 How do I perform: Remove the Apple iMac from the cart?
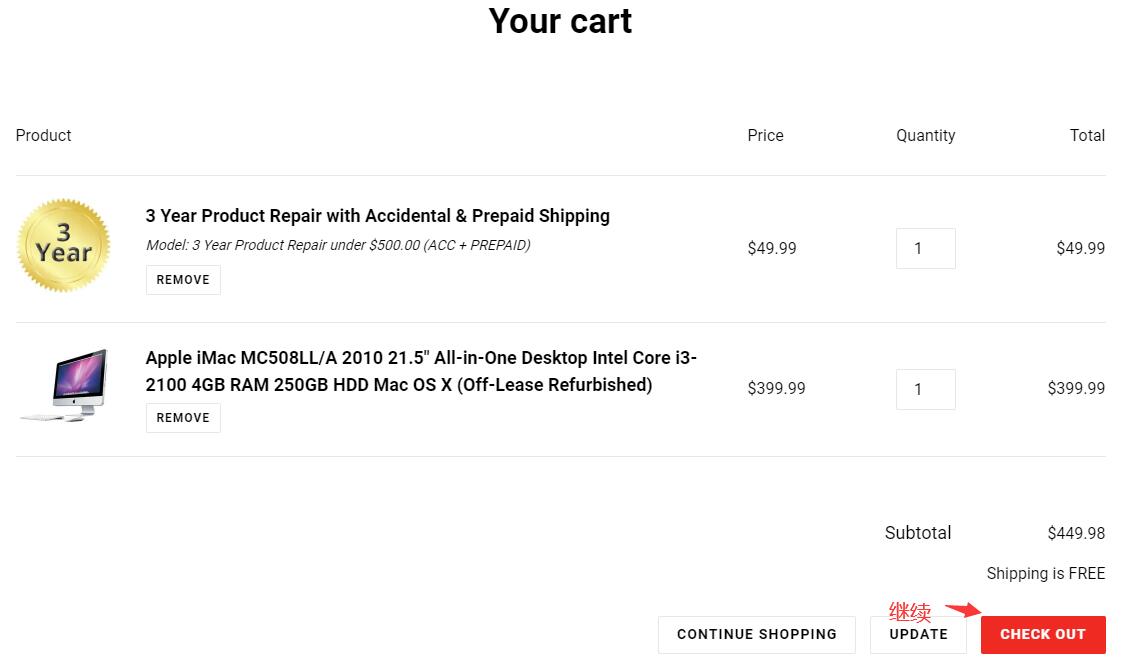click(x=183, y=418)
